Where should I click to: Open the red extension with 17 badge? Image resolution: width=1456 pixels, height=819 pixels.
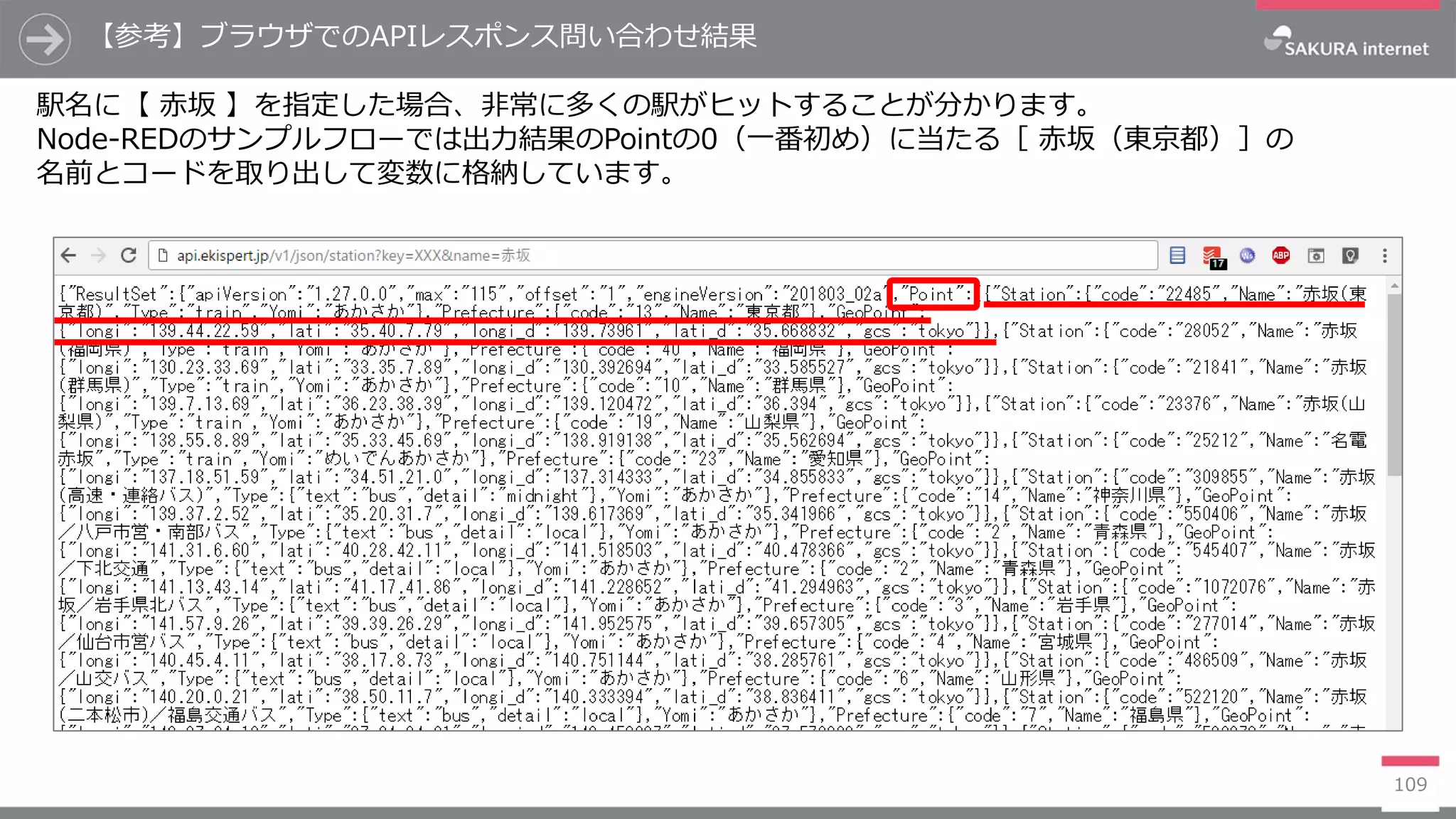point(1213,257)
